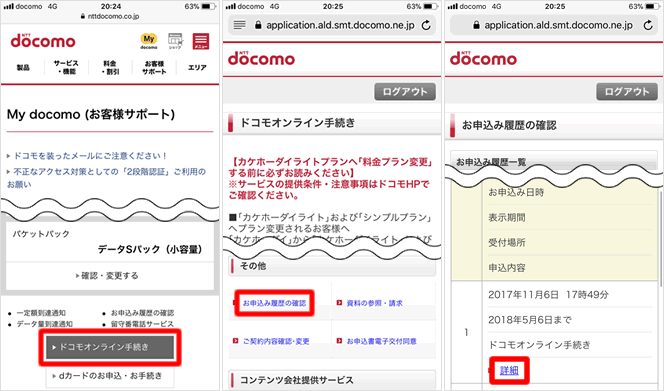Click the red カケホーダイライトプラン notice text
The image size is (664, 391).
click(330, 178)
